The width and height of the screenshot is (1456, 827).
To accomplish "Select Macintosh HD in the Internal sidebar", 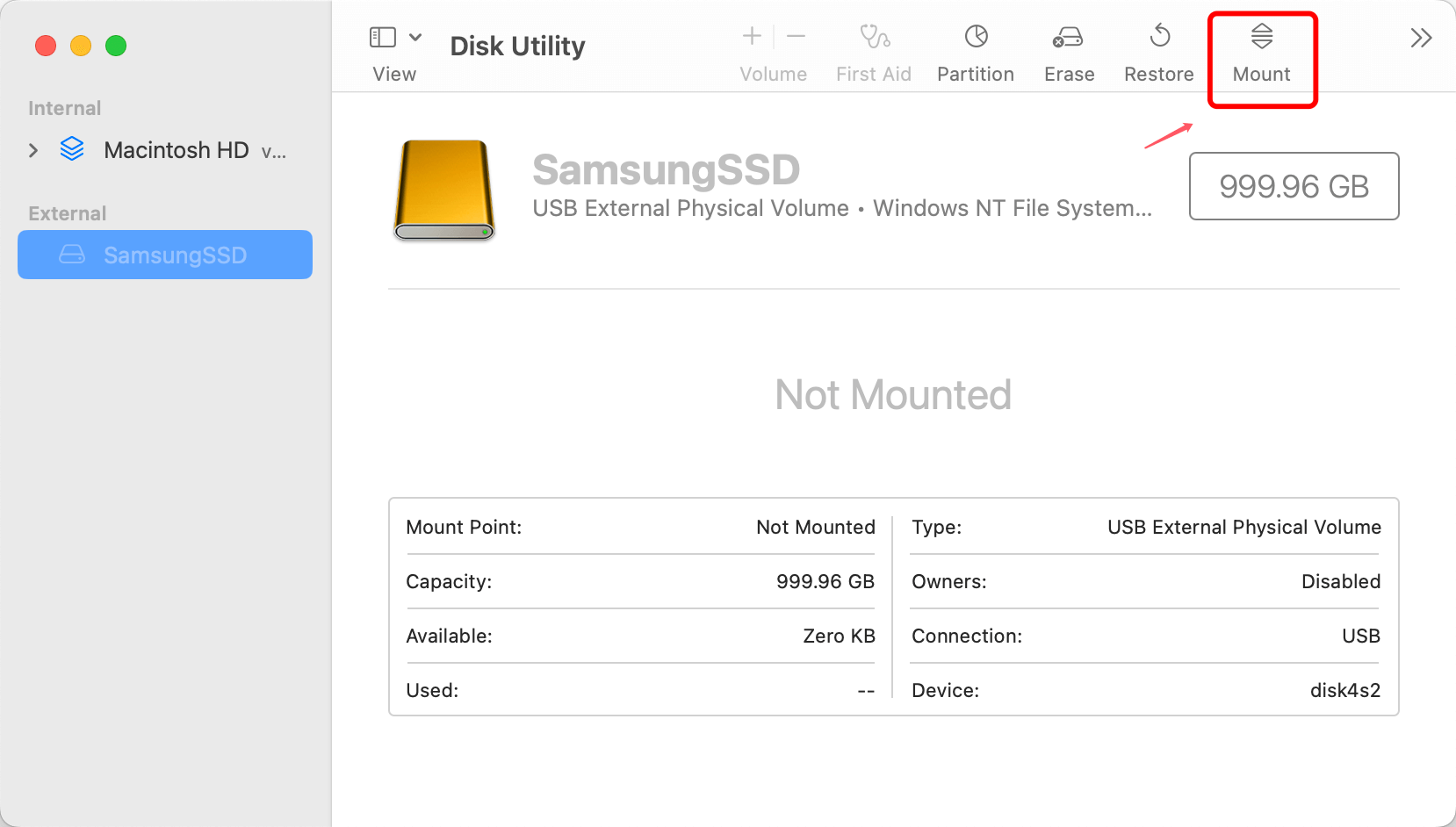I will click(x=177, y=150).
